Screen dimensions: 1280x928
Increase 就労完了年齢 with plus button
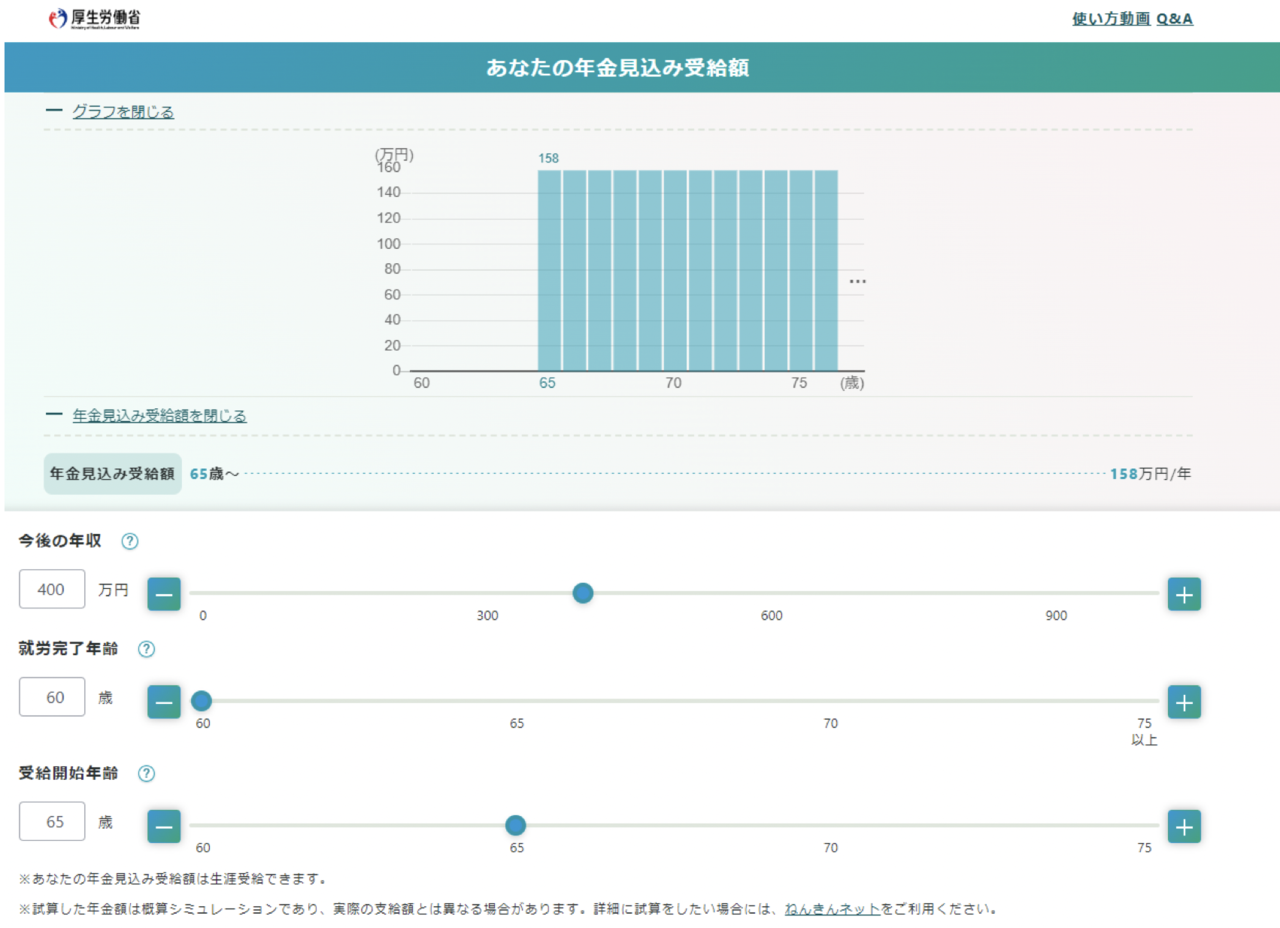pos(1184,702)
